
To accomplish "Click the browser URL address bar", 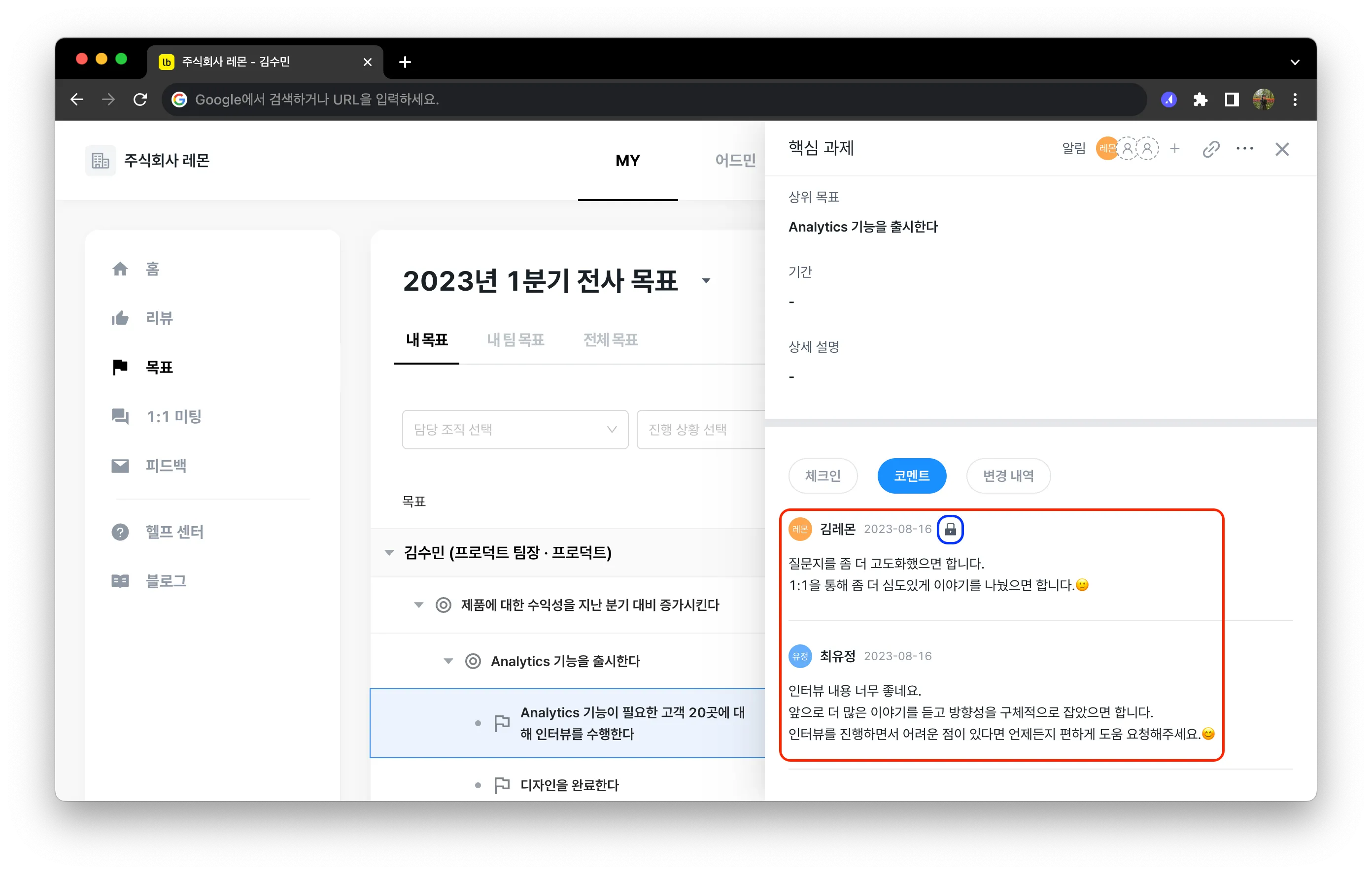I will tap(654, 100).
